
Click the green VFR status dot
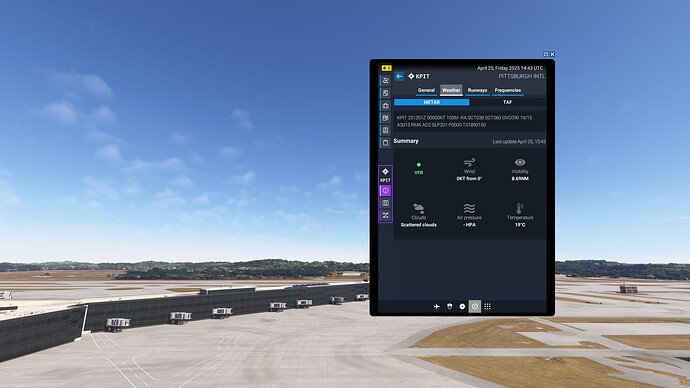(x=418, y=165)
